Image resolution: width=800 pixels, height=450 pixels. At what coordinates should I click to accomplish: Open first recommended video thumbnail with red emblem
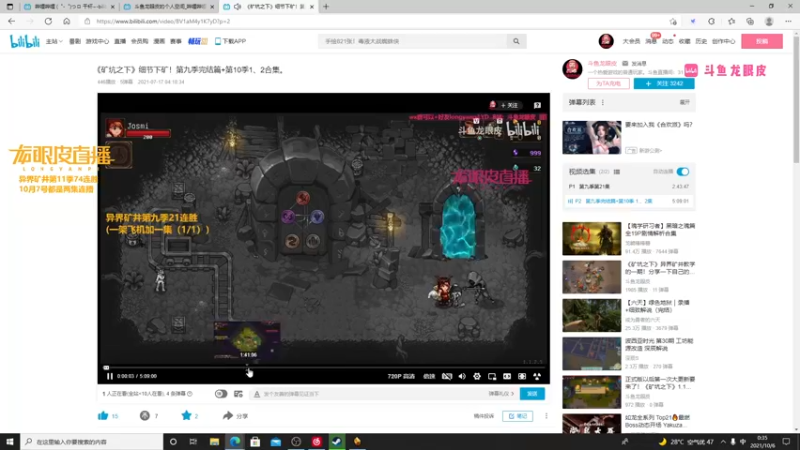(x=591, y=238)
